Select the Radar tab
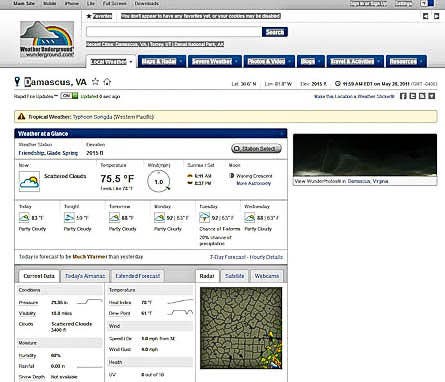Image resolution: width=445 pixels, height=382 pixels. pos(207,276)
